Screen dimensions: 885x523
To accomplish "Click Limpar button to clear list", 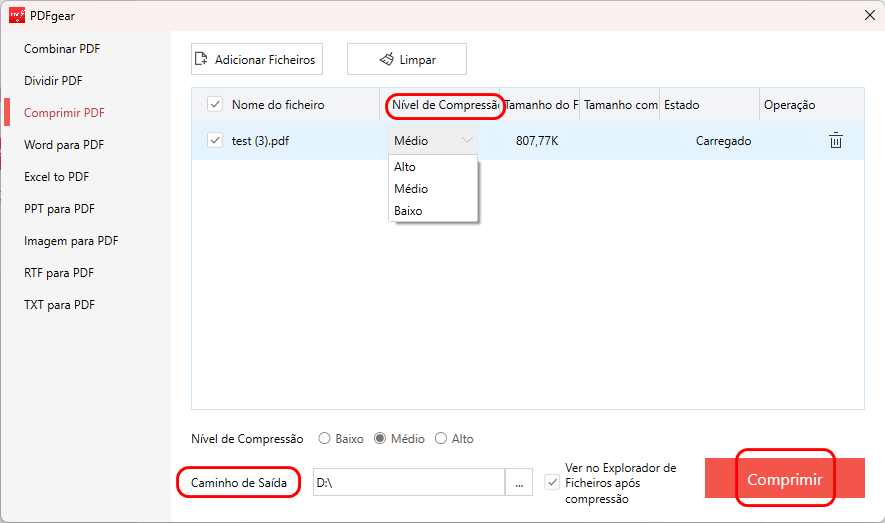I will [x=407, y=59].
